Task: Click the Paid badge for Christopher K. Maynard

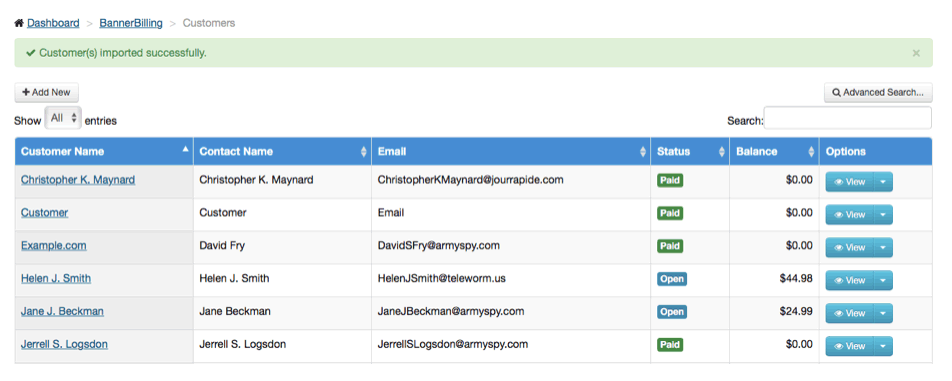Action: [x=670, y=180]
